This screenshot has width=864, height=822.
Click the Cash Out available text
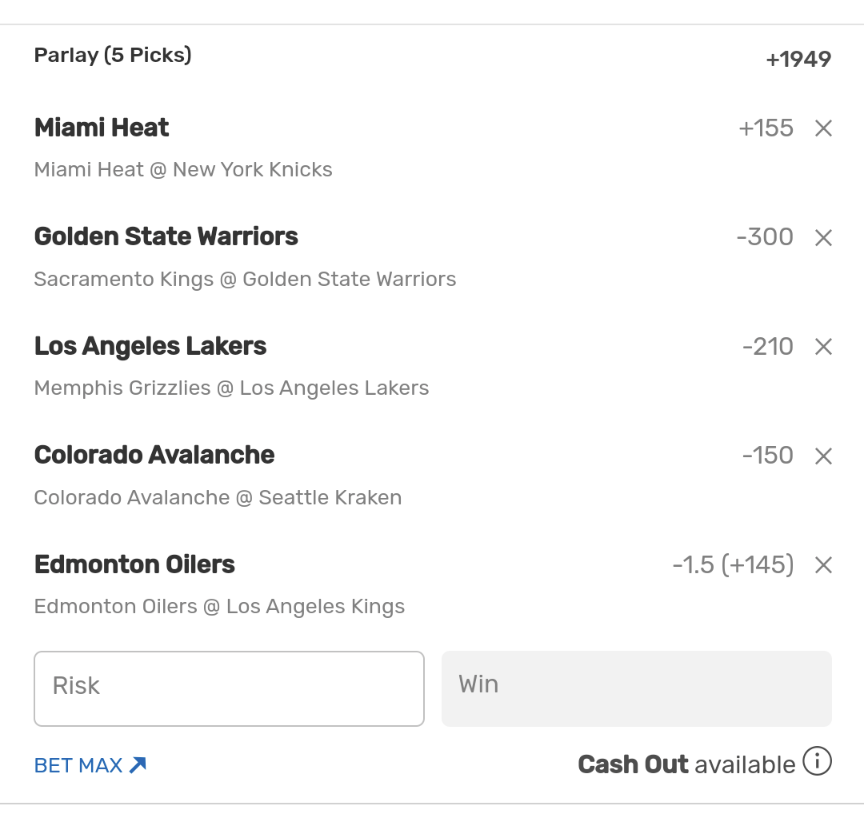point(686,765)
